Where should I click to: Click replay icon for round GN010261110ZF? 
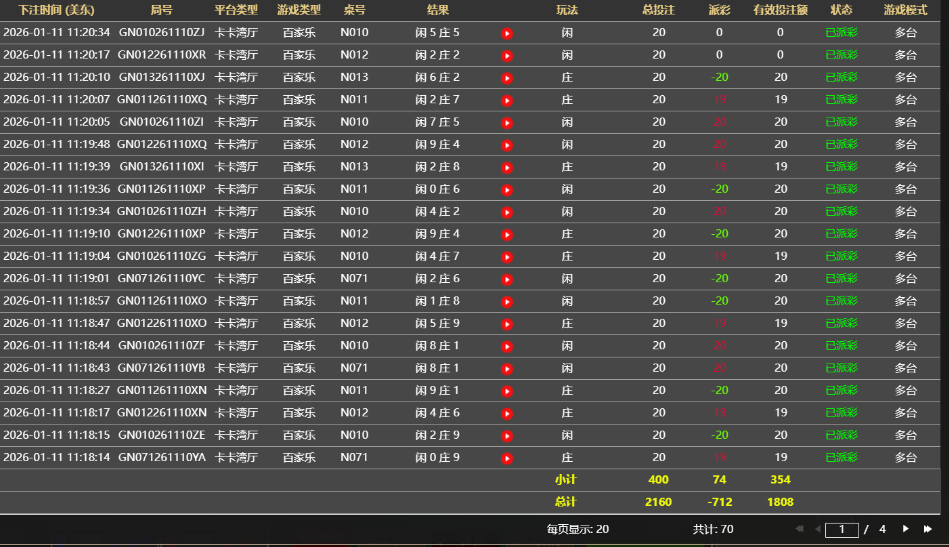(x=507, y=346)
